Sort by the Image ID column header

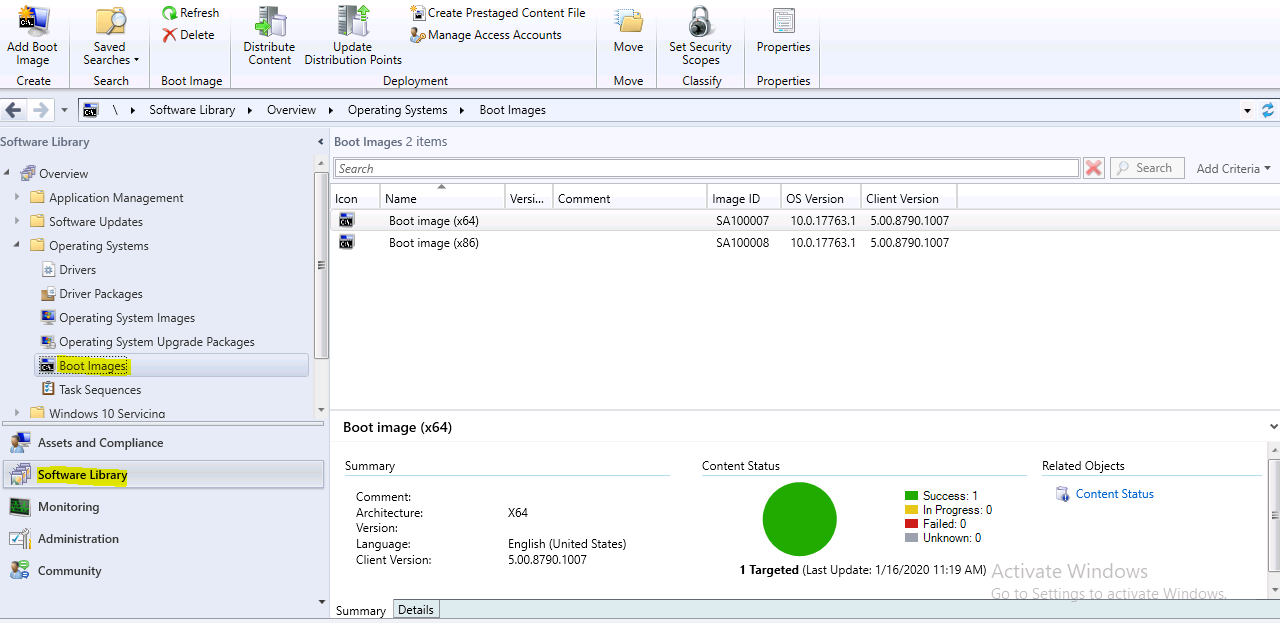(x=743, y=197)
